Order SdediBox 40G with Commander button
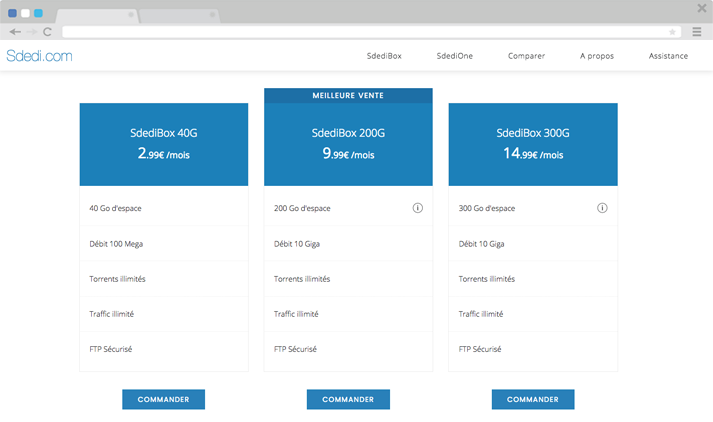Image resolution: width=713 pixels, height=422 pixels. pyautogui.click(x=164, y=399)
